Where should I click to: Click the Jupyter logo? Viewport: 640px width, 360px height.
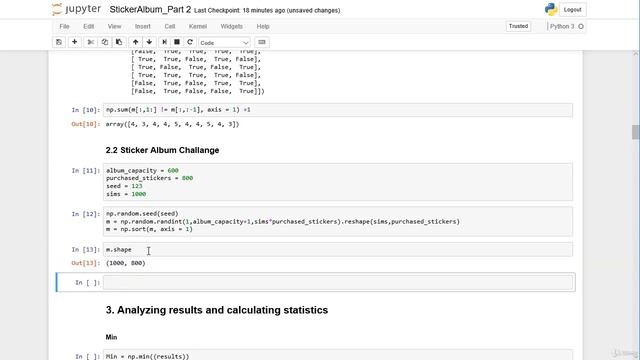click(x=76, y=9)
